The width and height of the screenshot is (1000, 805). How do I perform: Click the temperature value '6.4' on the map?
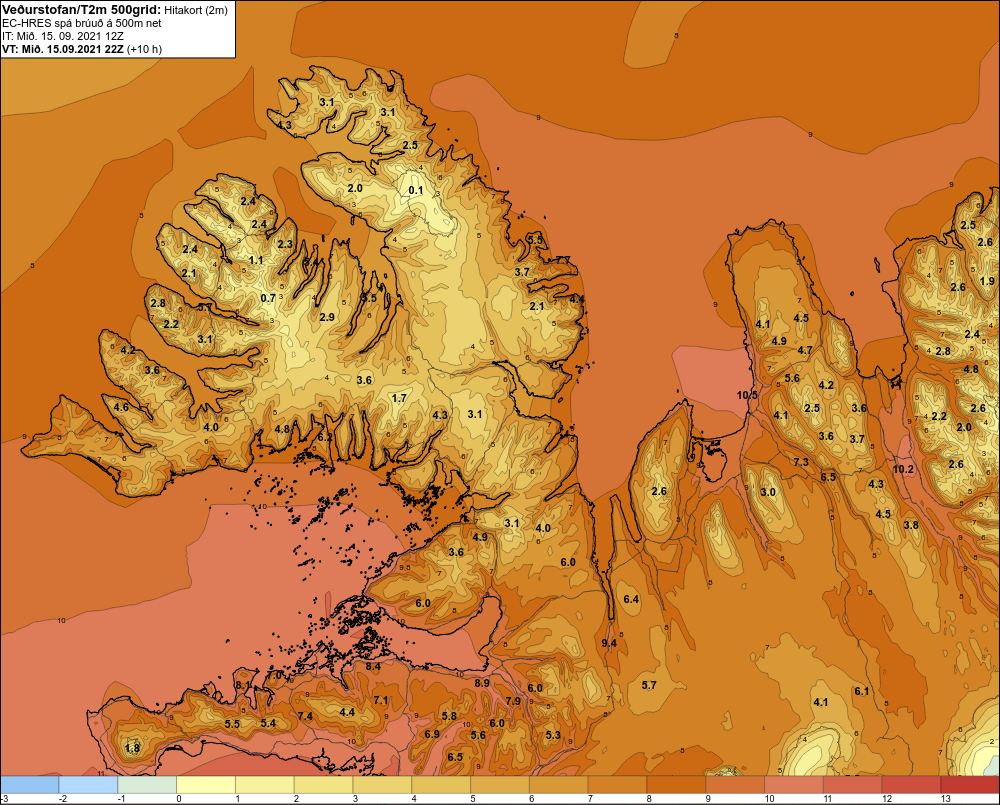click(x=631, y=599)
